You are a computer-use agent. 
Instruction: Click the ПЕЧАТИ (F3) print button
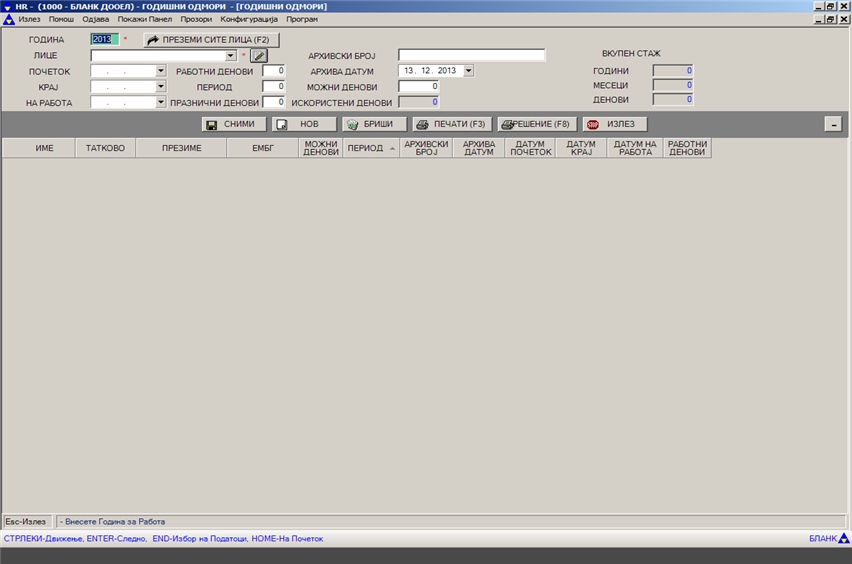coord(451,125)
